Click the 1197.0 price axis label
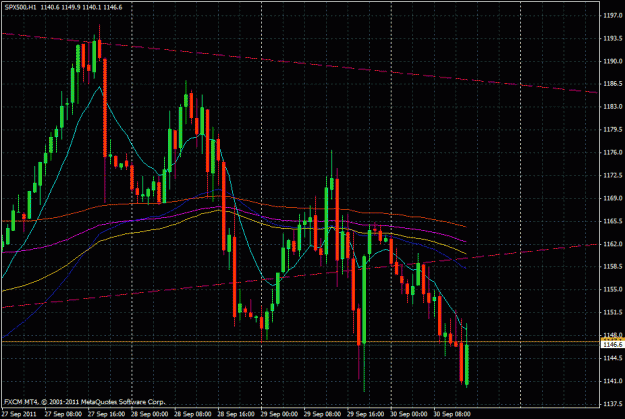Viewport: 625px width, 419px height. coord(613,16)
